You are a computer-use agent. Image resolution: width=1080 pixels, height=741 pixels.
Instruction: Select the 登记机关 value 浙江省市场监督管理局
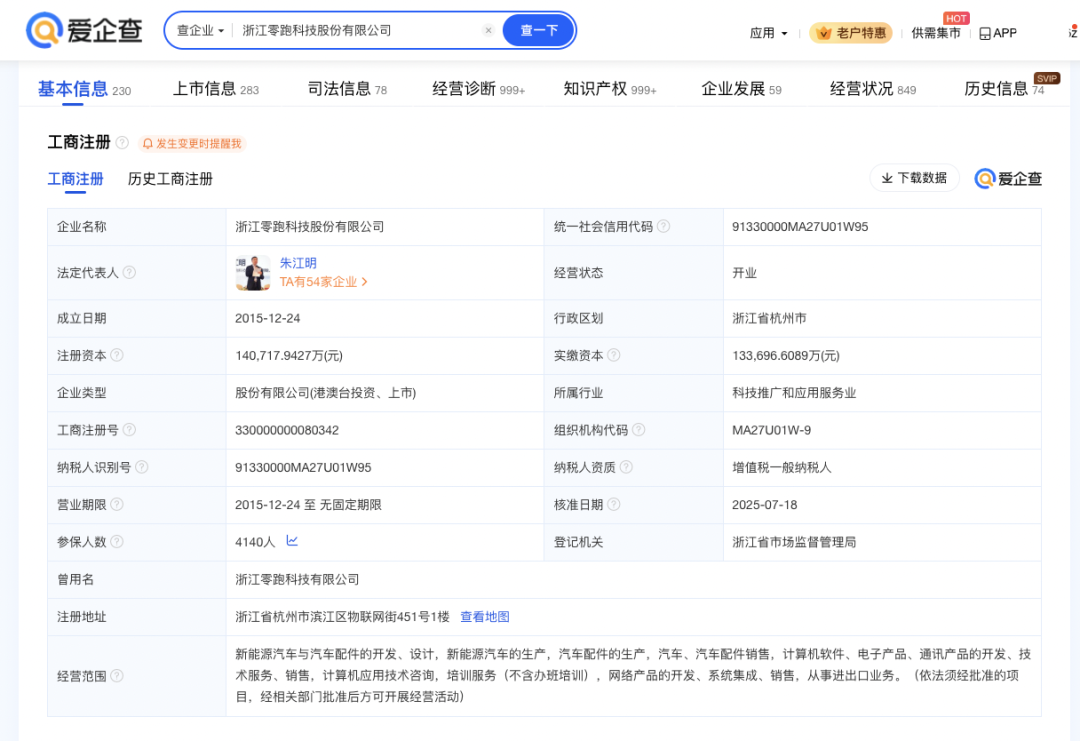[x=794, y=542]
